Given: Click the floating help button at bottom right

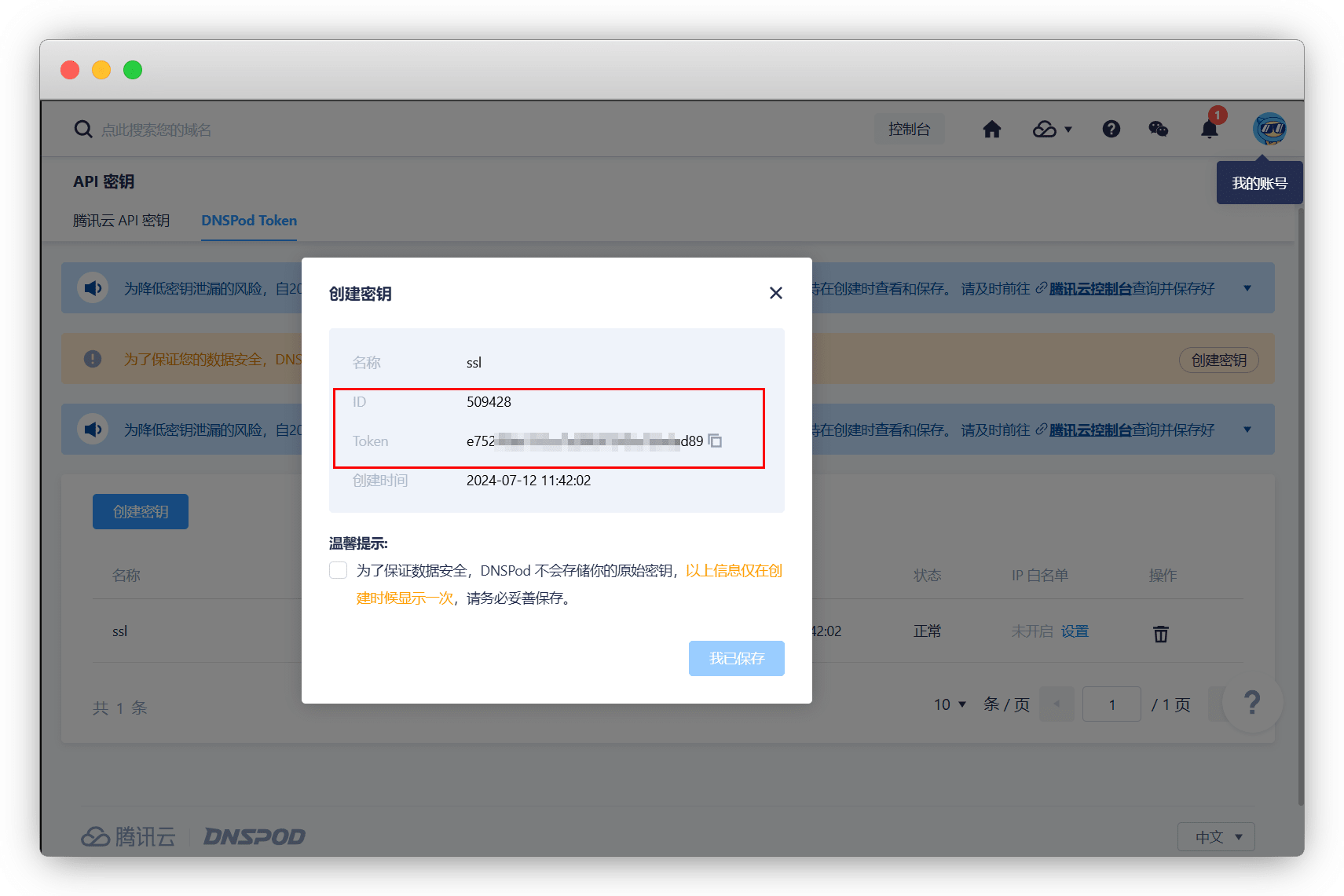Looking at the screenshot, I should pos(1252,702).
